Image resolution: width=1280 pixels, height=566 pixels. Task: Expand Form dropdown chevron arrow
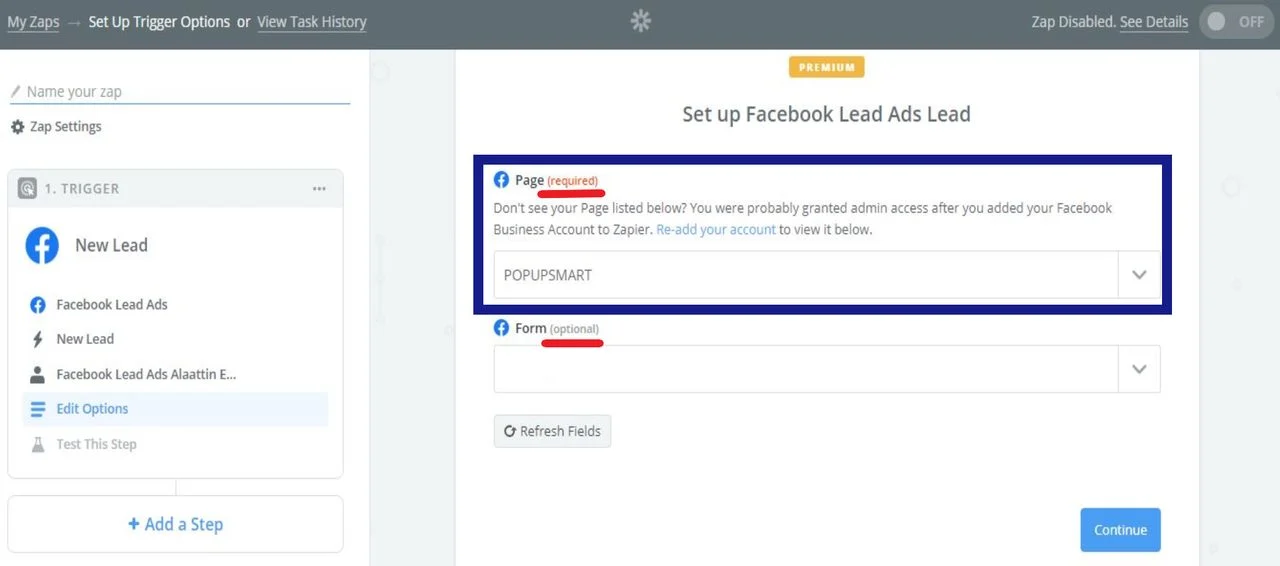(1139, 369)
